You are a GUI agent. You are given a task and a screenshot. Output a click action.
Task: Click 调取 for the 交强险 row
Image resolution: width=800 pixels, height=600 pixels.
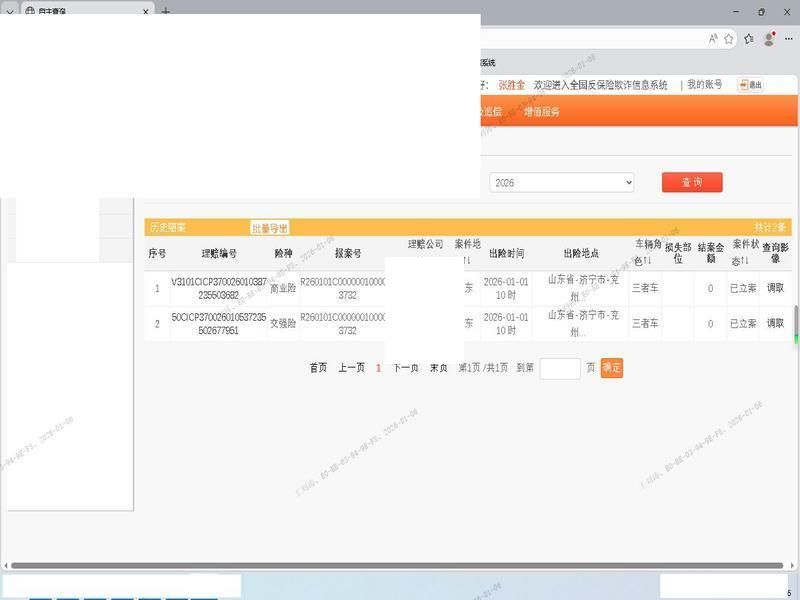(775, 323)
